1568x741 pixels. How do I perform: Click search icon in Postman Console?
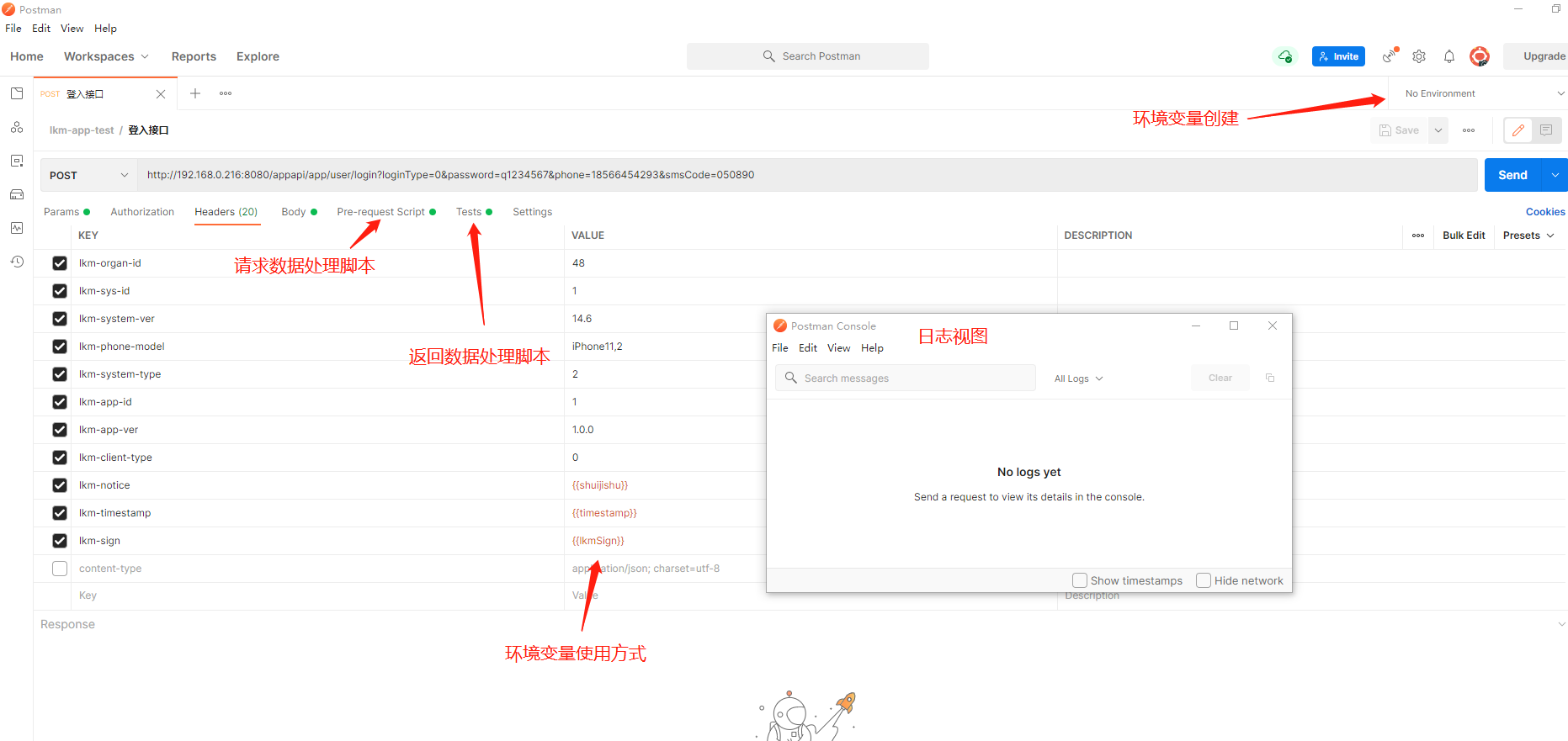click(x=790, y=378)
